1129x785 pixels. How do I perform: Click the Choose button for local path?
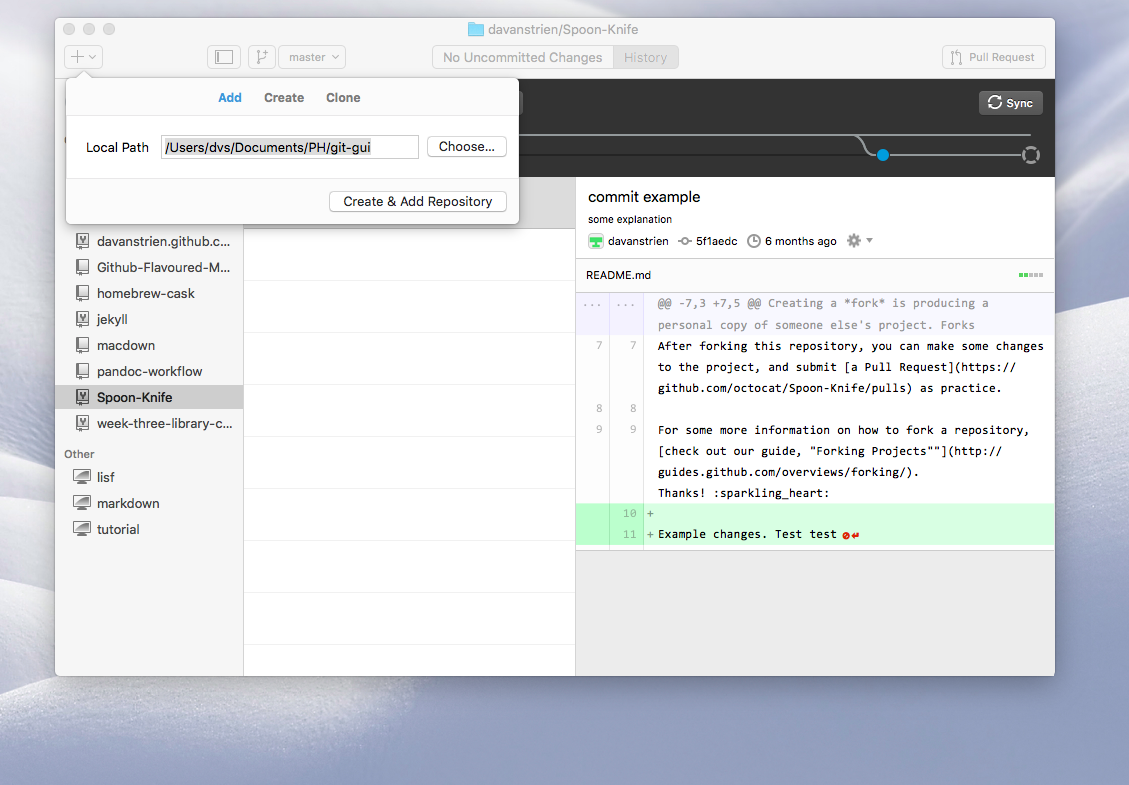point(466,146)
